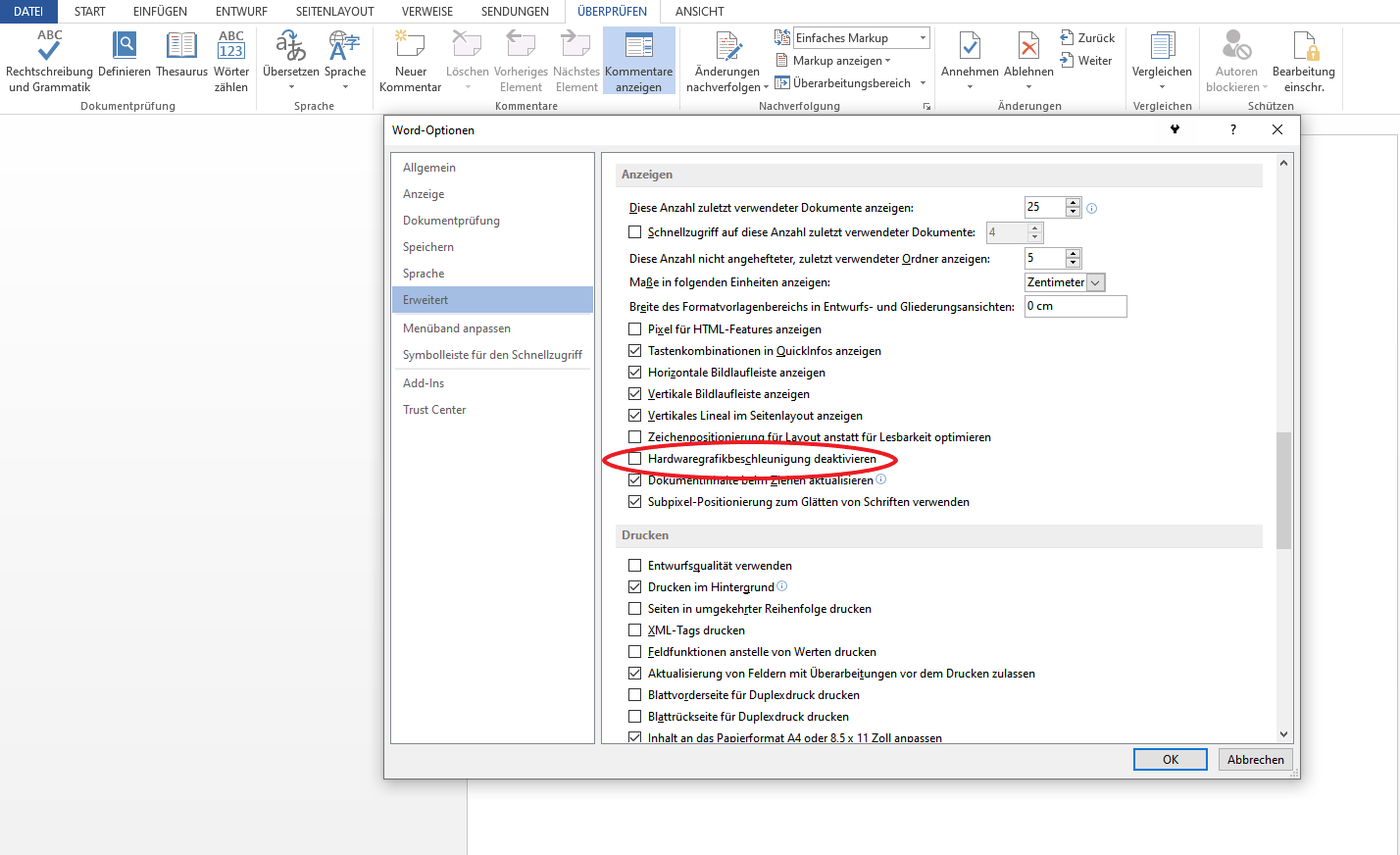Open the Übersetzen tool
Image resolution: width=1400 pixels, height=855 pixels.
tap(290, 59)
